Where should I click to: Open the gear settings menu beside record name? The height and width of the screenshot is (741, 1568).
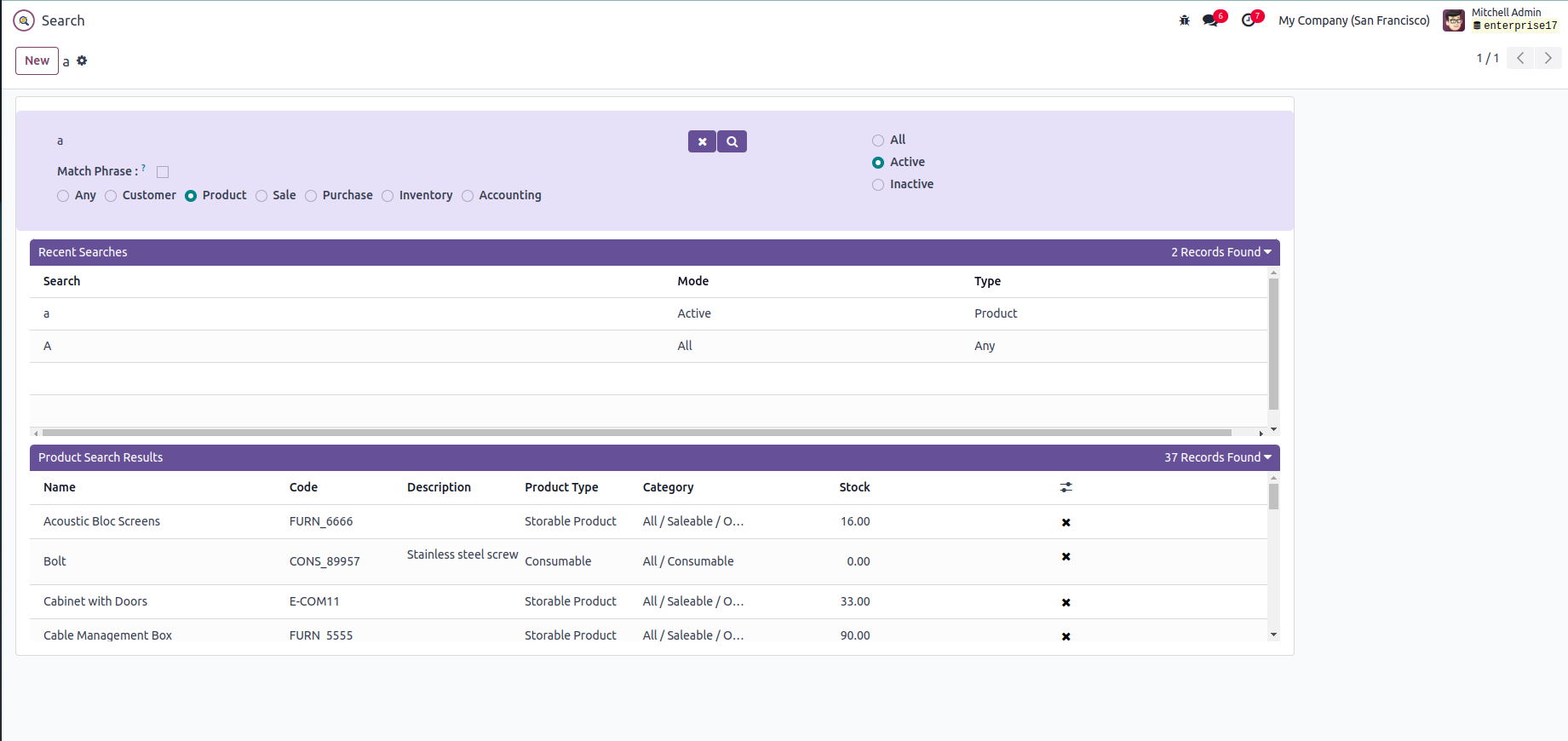click(82, 60)
